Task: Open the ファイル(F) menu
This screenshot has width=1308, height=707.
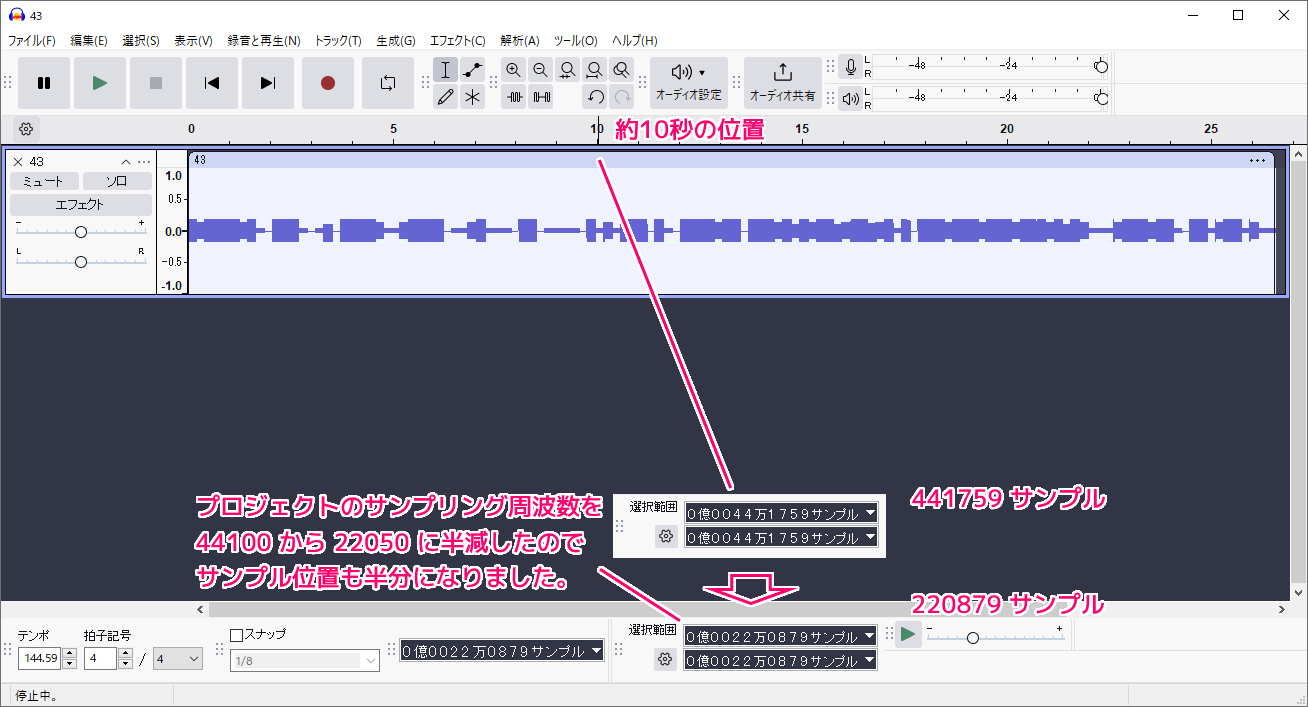Action: coord(32,41)
